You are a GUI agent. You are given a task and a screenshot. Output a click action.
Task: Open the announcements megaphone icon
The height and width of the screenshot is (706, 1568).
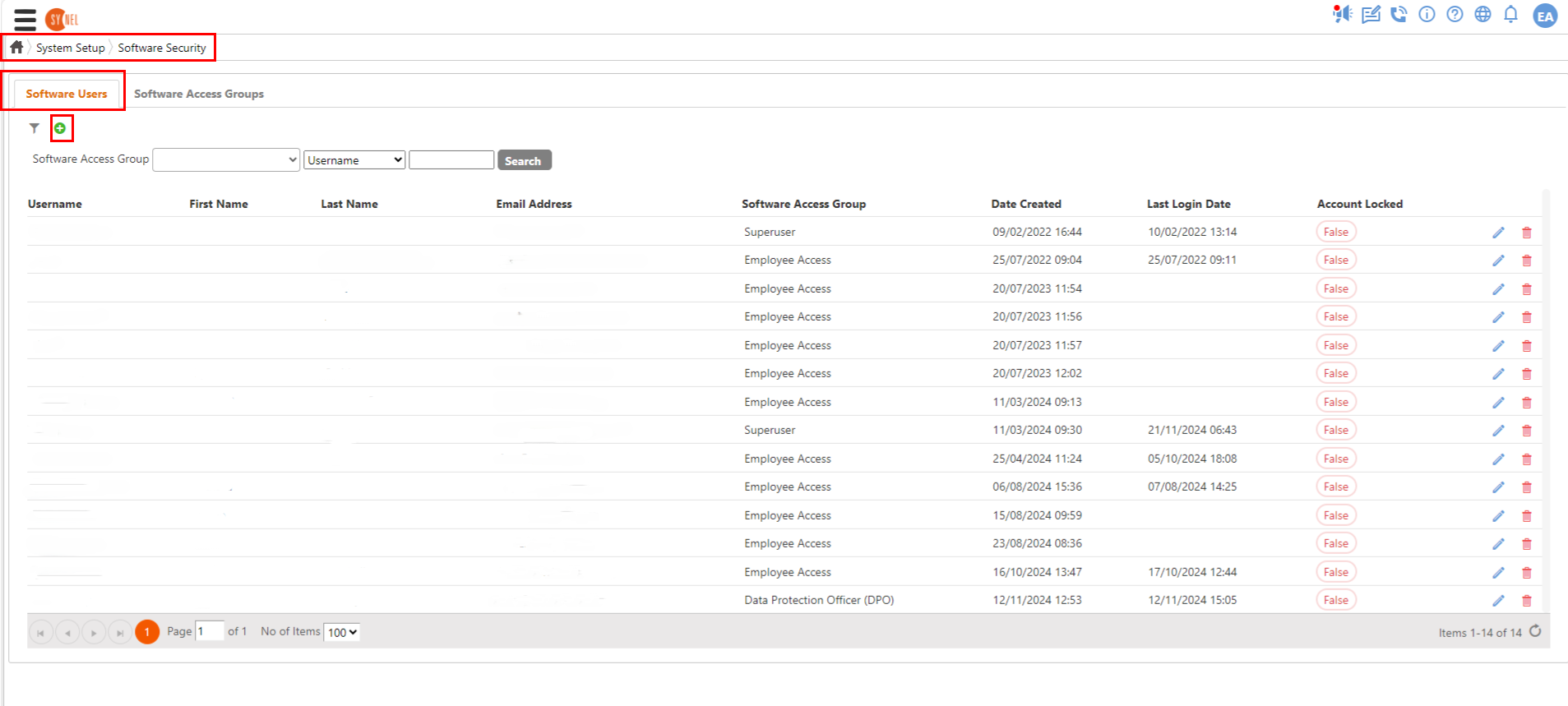pyautogui.click(x=1342, y=14)
